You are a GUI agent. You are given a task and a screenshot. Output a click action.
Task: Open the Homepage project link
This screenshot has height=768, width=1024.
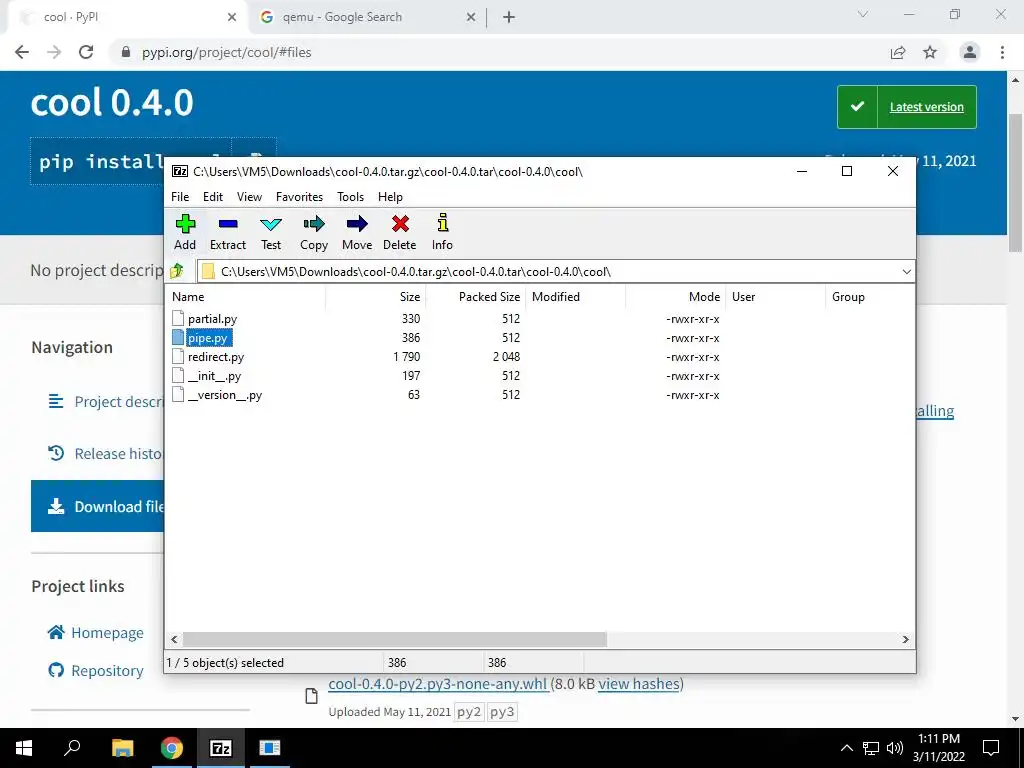(95, 633)
